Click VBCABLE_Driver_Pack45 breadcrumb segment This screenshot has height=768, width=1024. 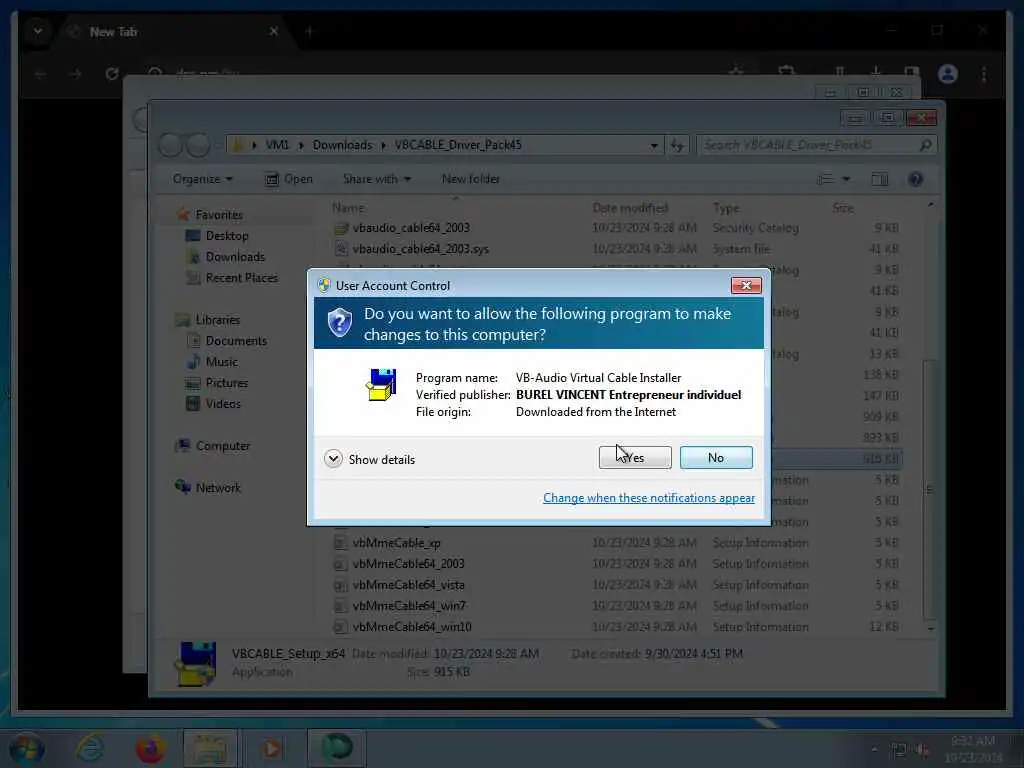458,145
